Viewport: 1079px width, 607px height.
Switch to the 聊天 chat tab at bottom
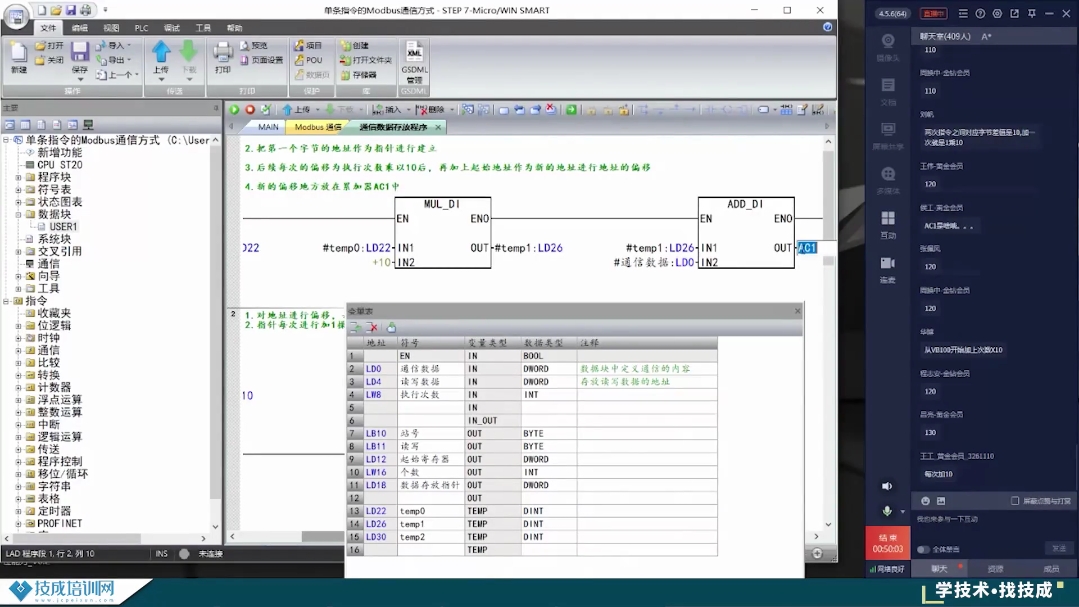(939, 569)
